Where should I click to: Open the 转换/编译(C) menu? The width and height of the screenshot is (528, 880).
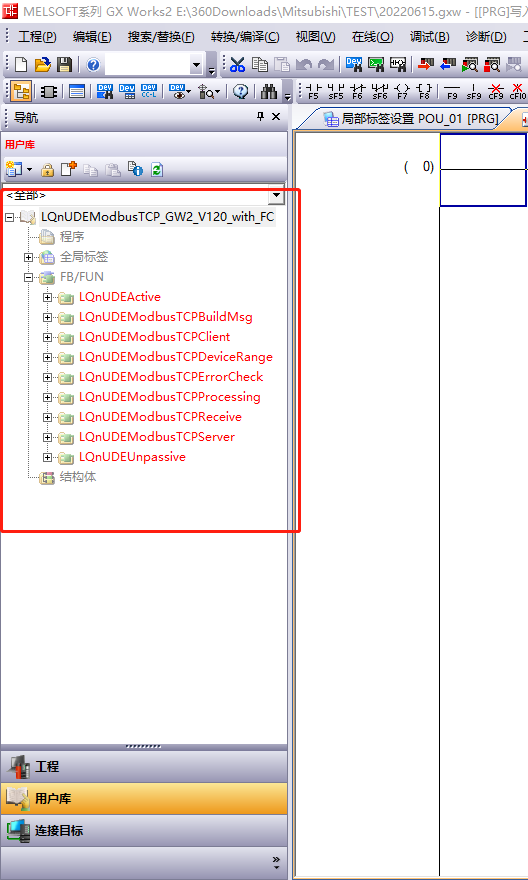245,37
